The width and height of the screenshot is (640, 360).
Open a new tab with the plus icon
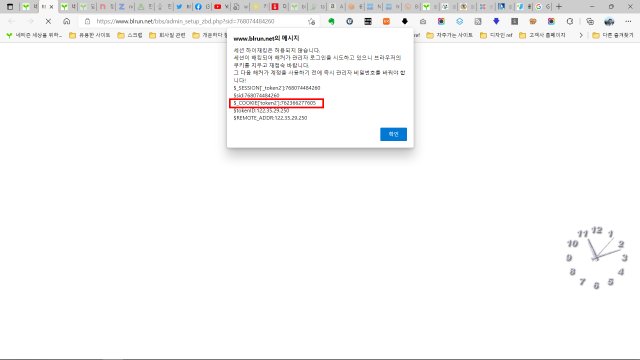pyautogui.click(x=559, y=7)
